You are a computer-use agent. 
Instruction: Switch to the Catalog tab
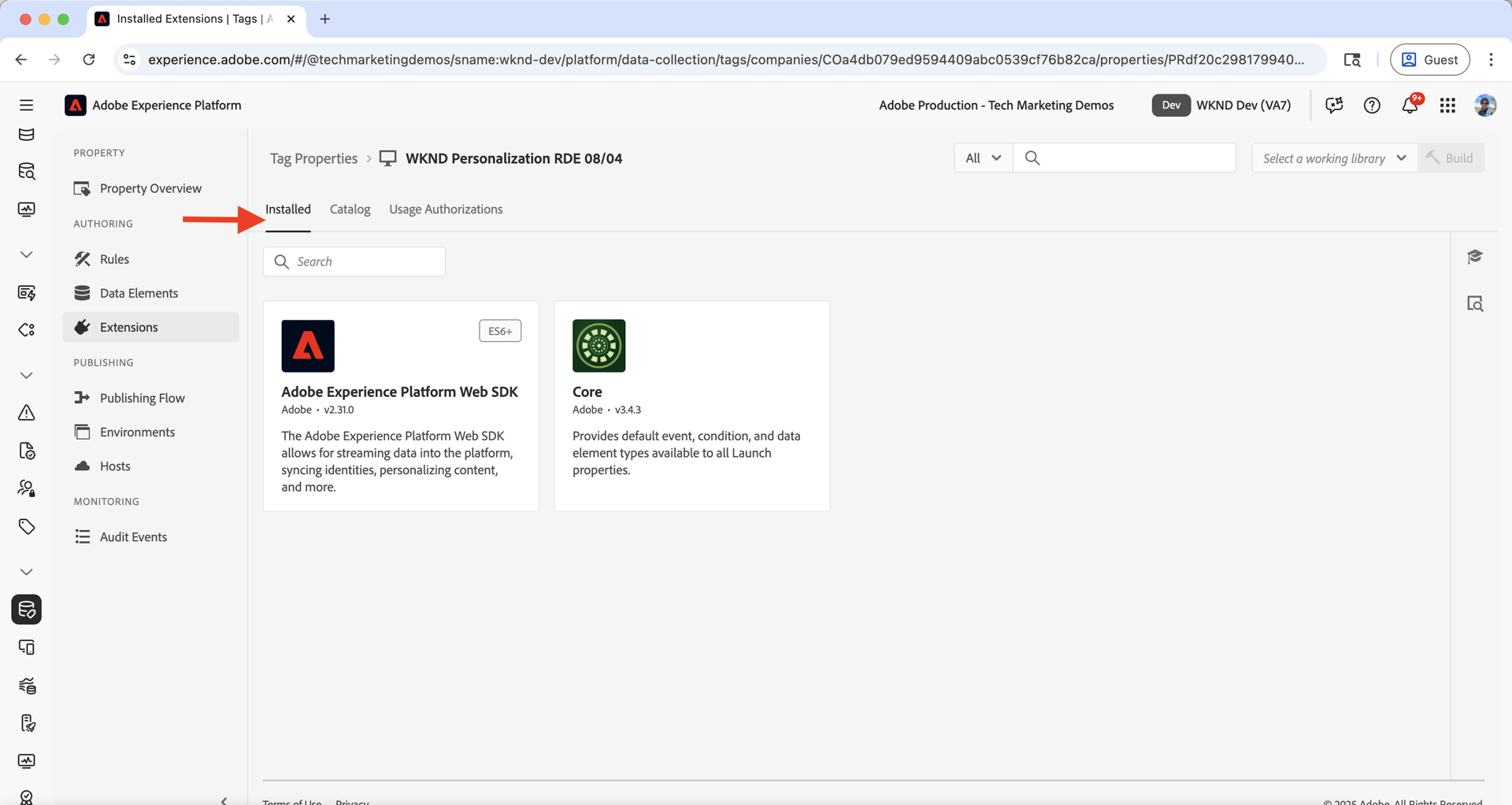click(350, 210)
